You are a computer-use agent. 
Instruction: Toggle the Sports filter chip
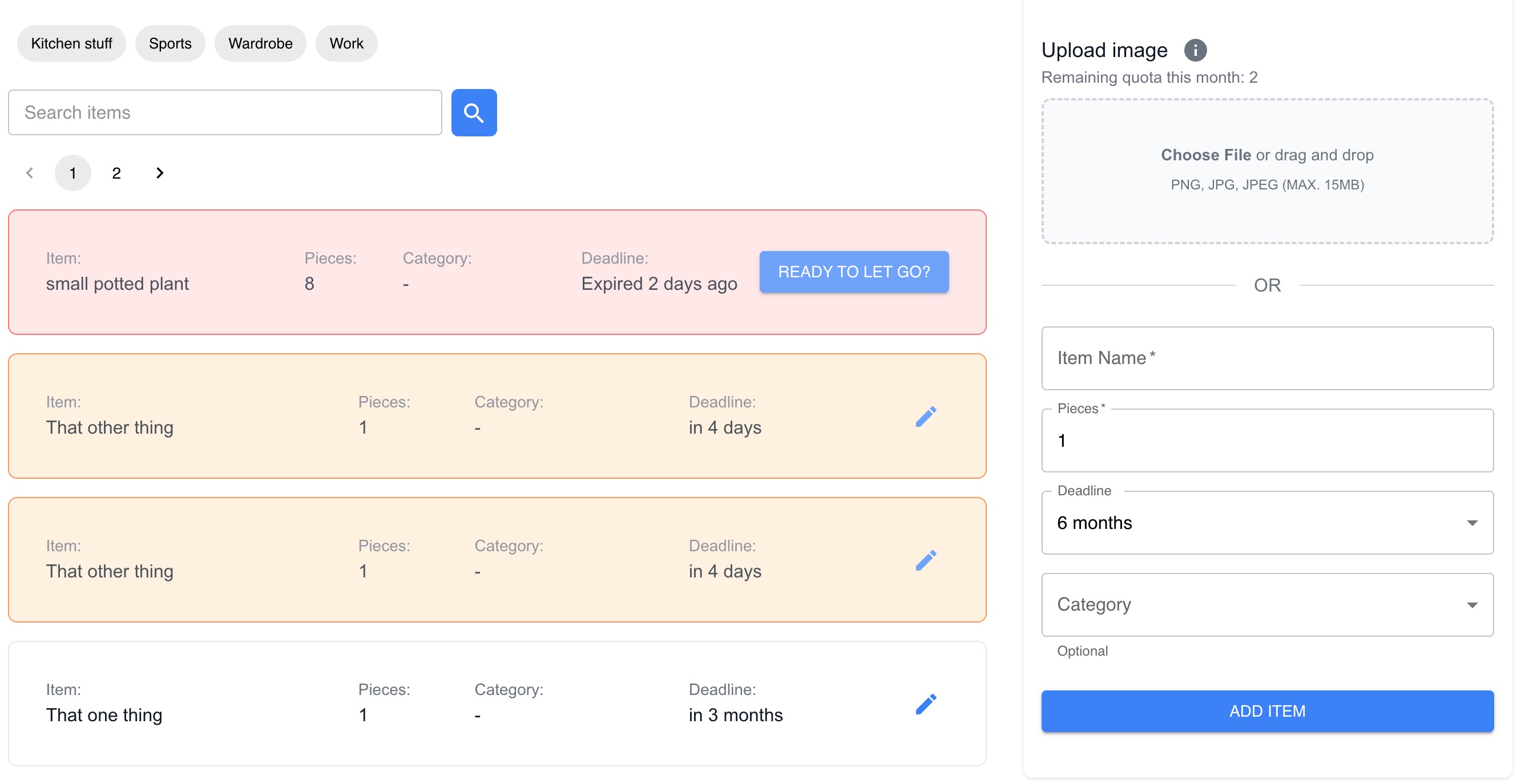[170, 43]
